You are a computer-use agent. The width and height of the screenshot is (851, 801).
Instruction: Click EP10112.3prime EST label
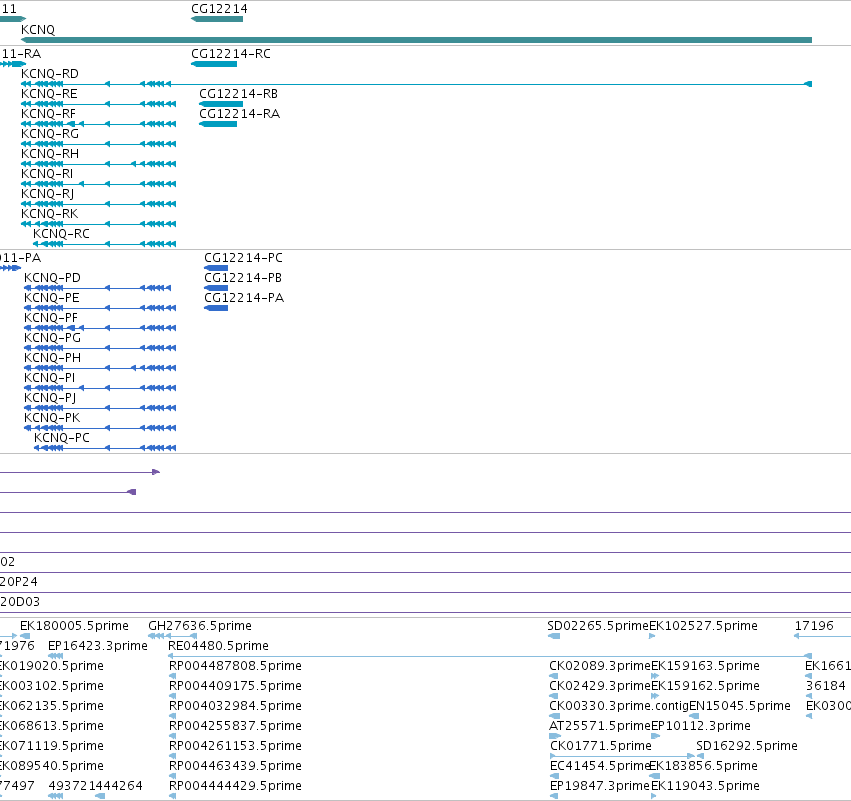click(701, 726)
